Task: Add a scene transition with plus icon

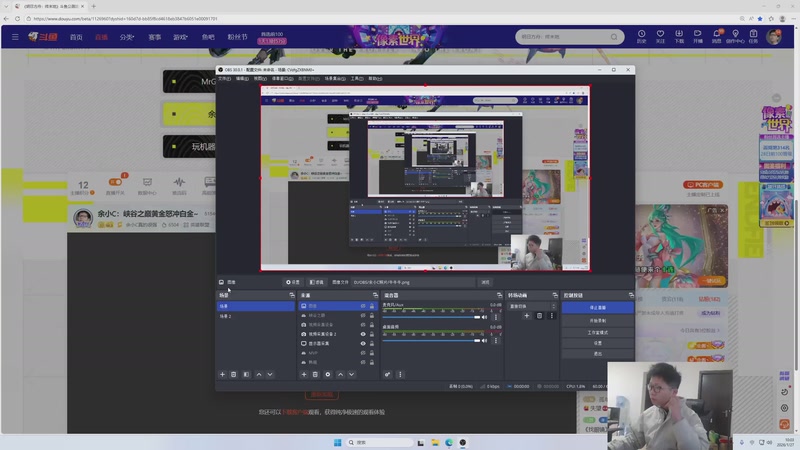Action: click(x=527, y=316)
